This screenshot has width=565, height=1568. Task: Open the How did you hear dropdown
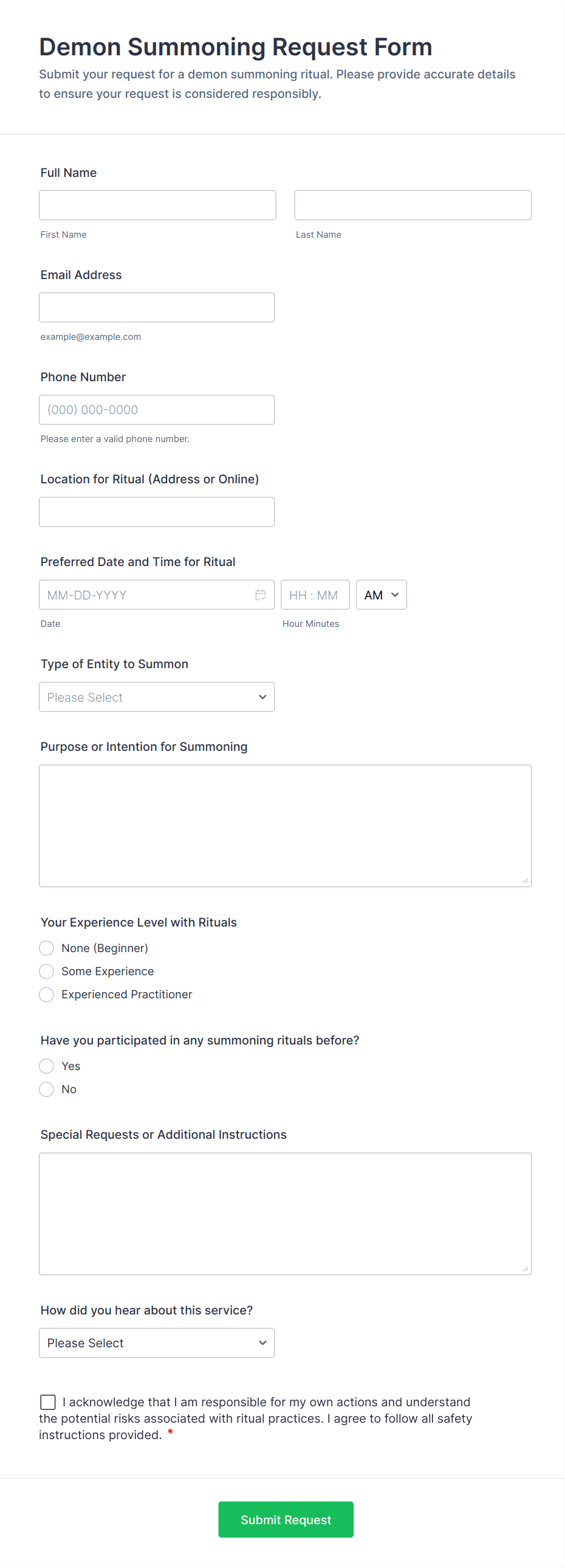tap(156, 1343)
